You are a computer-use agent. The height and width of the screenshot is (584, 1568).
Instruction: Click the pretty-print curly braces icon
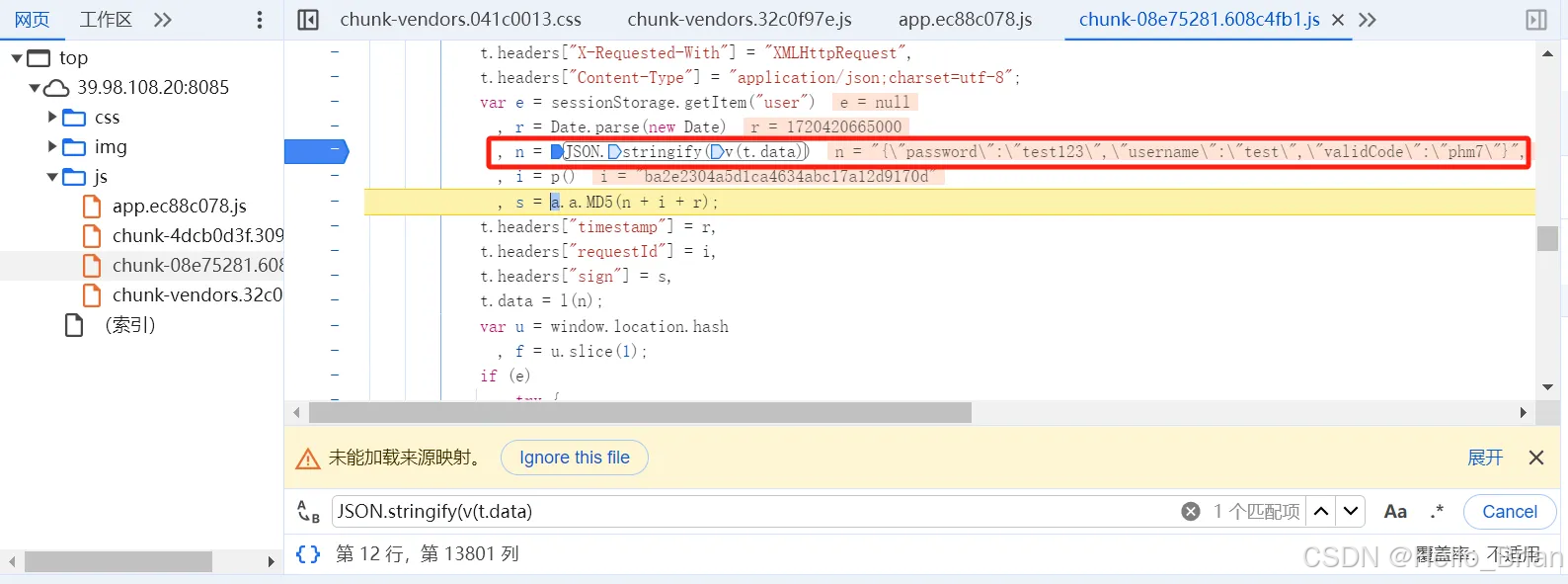308,554
